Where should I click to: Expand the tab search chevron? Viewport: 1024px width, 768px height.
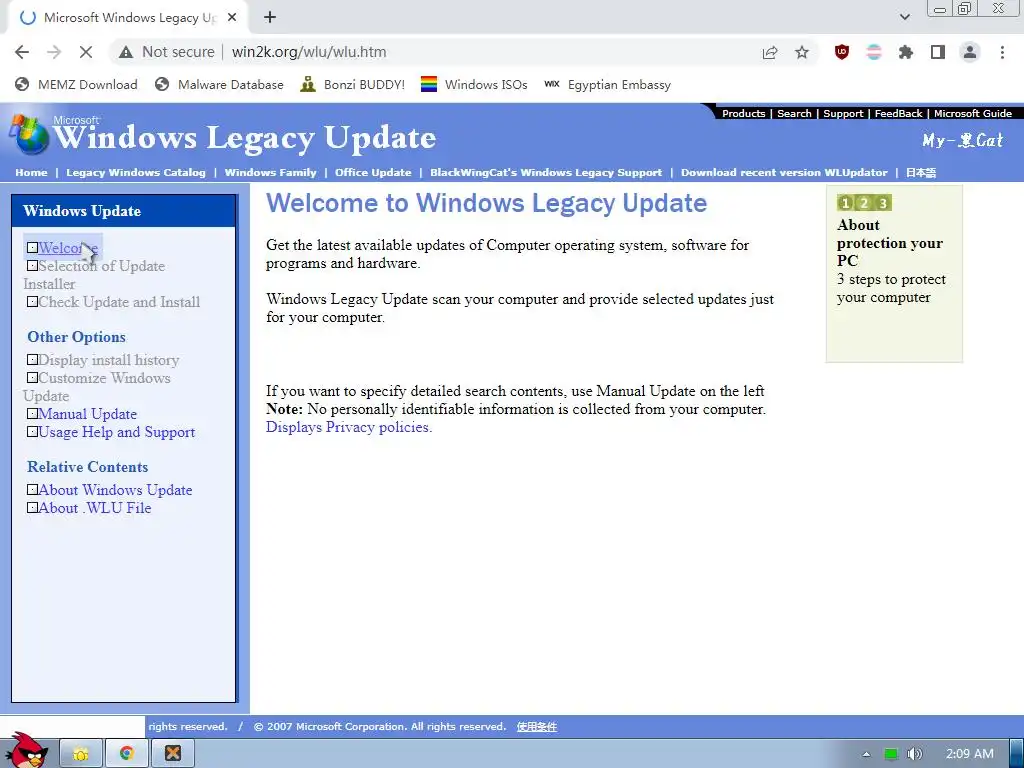coord(904,17)
